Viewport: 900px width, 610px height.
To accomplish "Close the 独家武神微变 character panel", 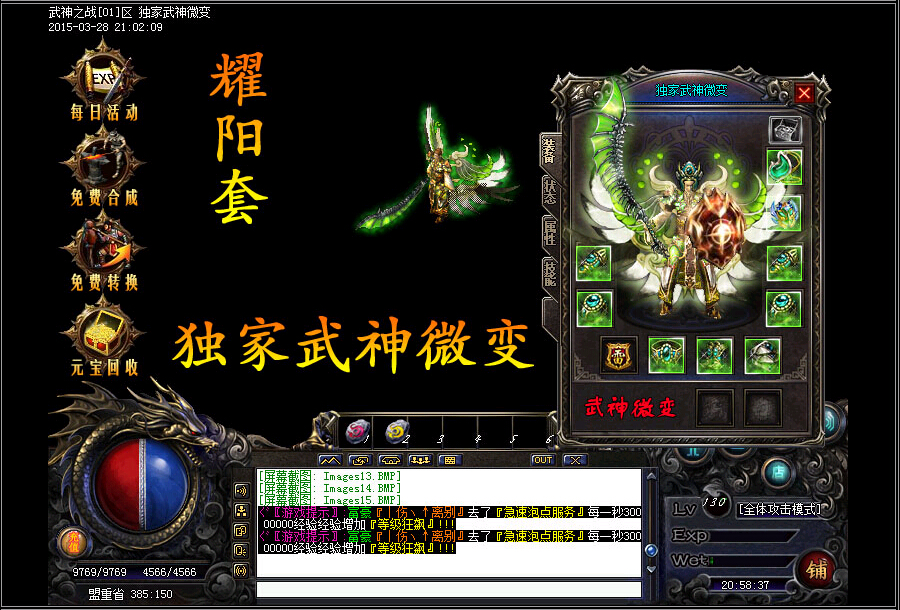I will (804, 93).
